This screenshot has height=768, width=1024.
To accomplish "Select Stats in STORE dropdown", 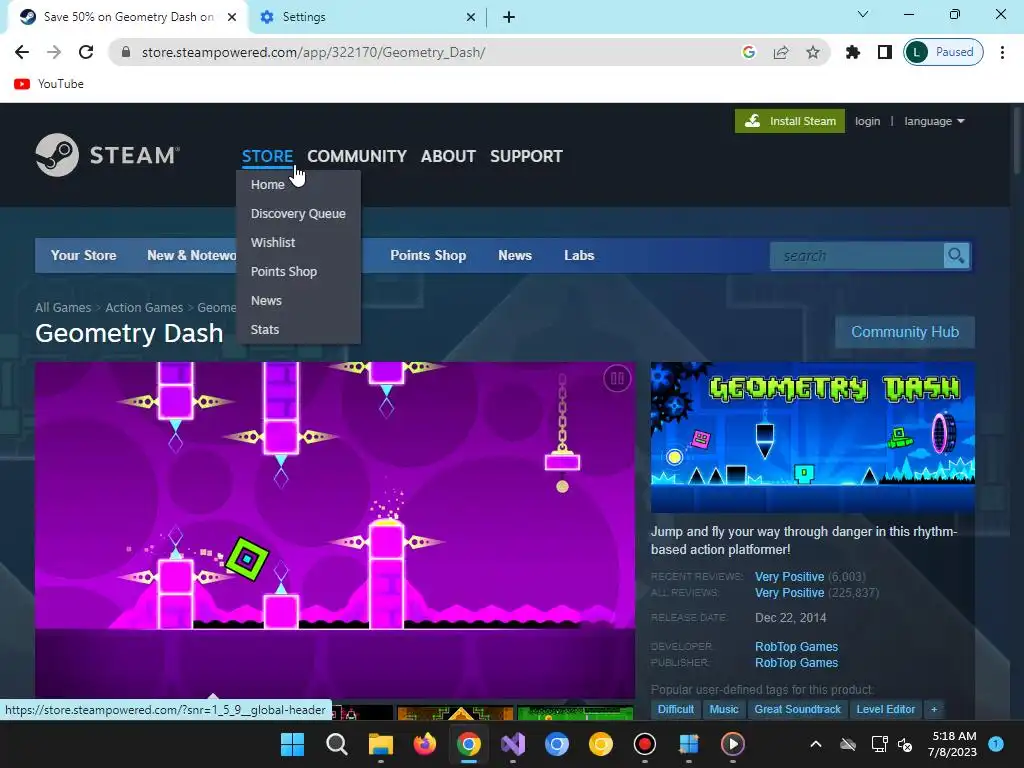I will pyautogui.click(x=265, y=330).
